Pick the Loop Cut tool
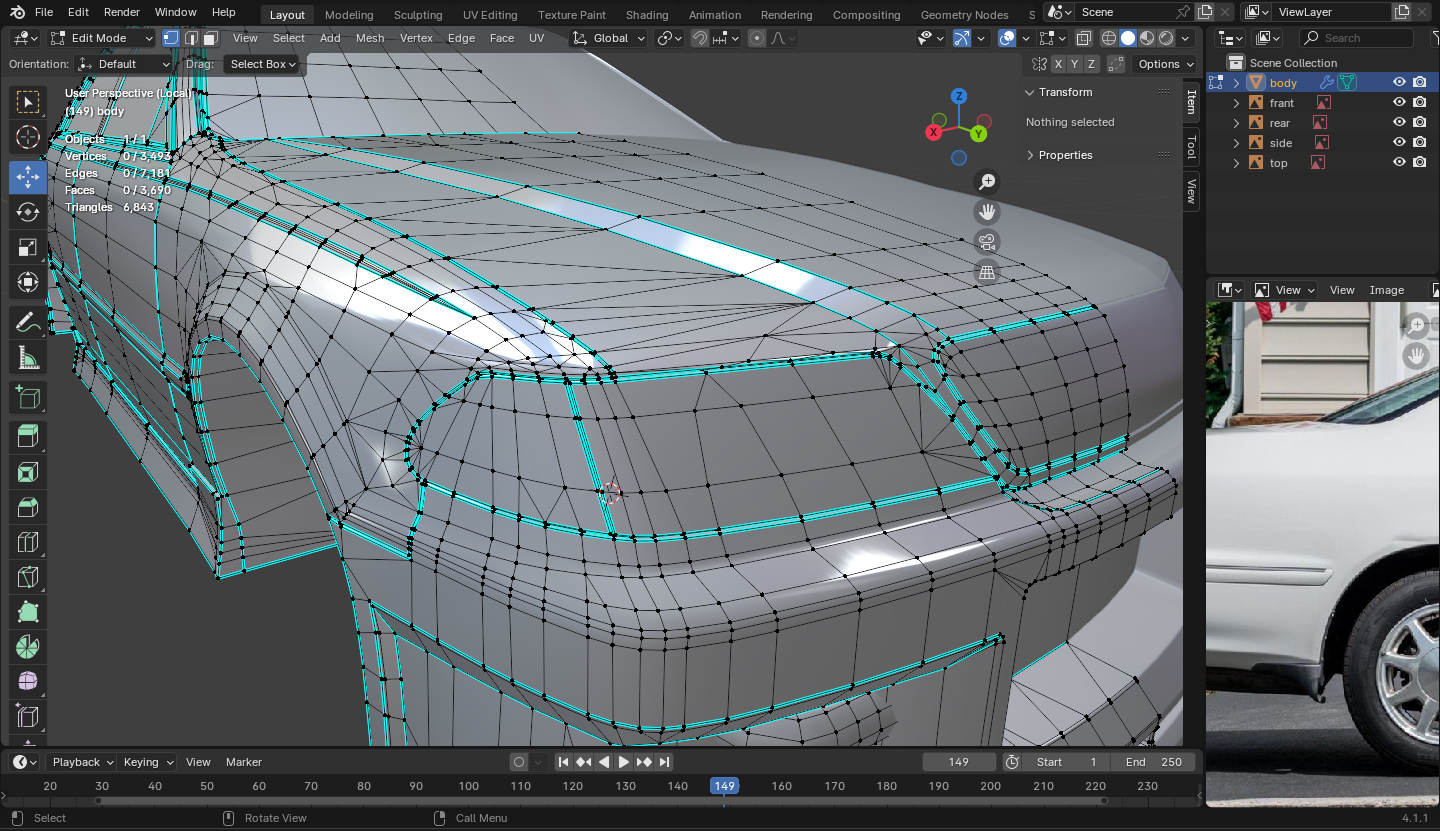Screen dimensions: 1440x831 [28, 542]
